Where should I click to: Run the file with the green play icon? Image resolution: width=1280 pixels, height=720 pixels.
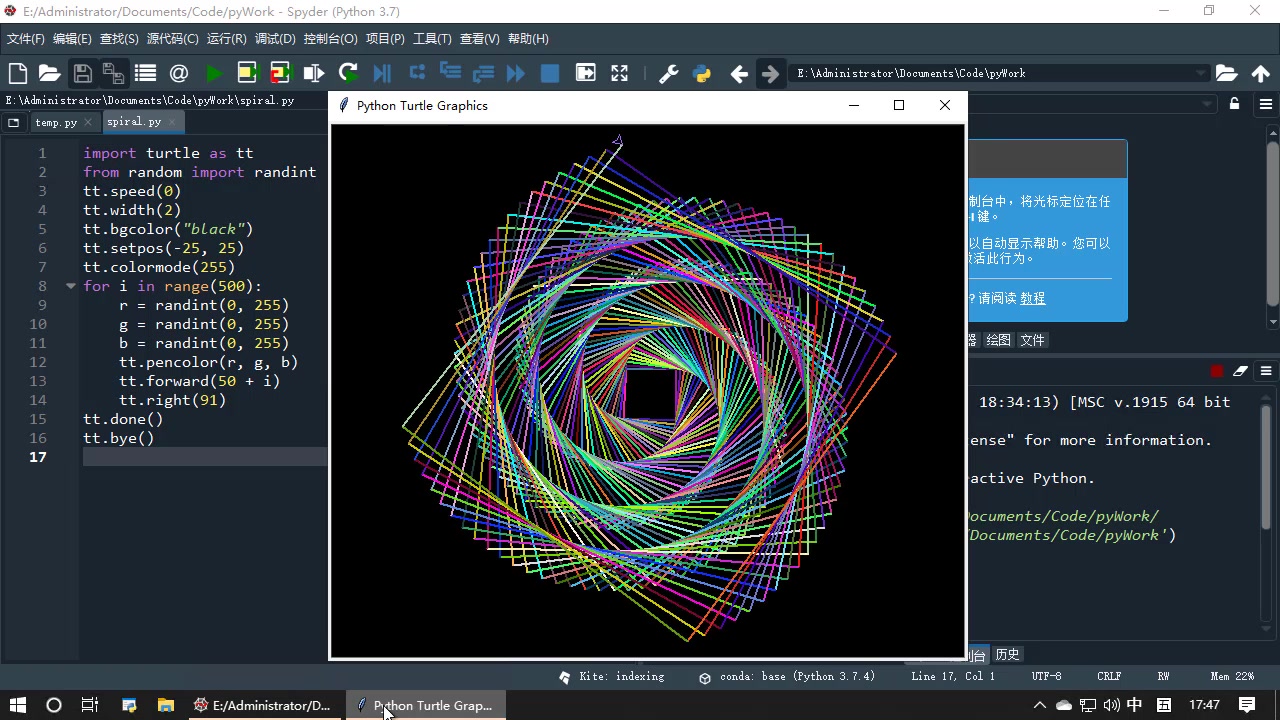(x=214, y=73)
